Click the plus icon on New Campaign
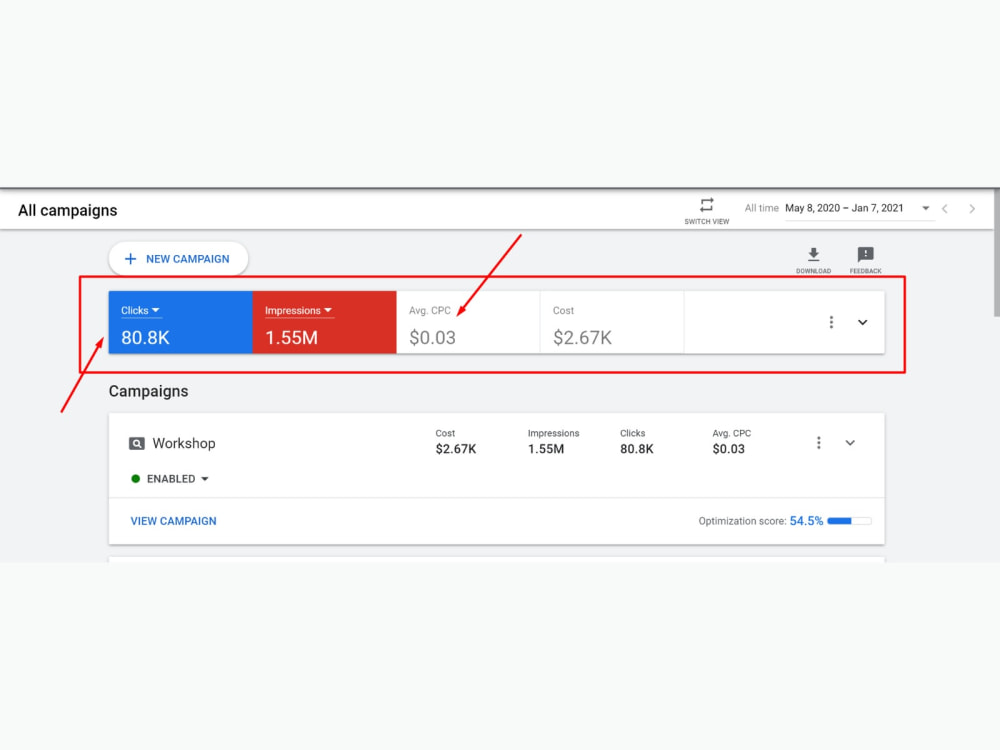Viewport: 1000px width, 750px height. click(x=130, y=259)
